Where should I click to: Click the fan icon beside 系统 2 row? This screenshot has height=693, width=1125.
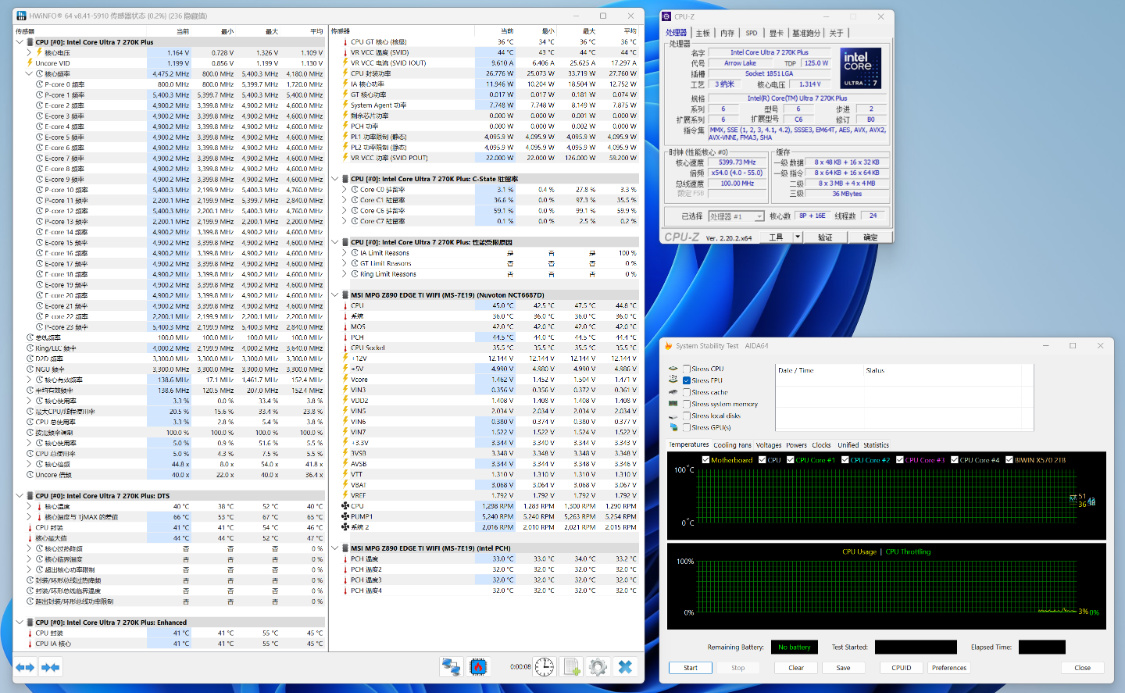click(345, 527)
